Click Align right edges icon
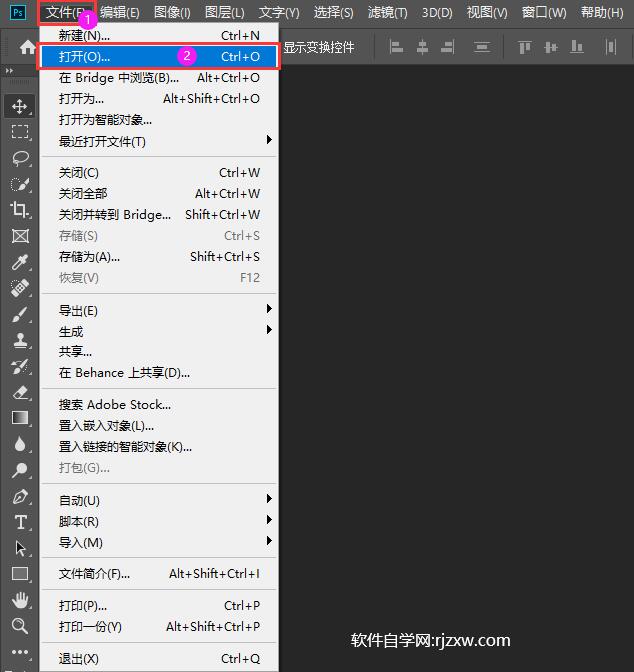The image size is (634, 672). tap(448, 47)
